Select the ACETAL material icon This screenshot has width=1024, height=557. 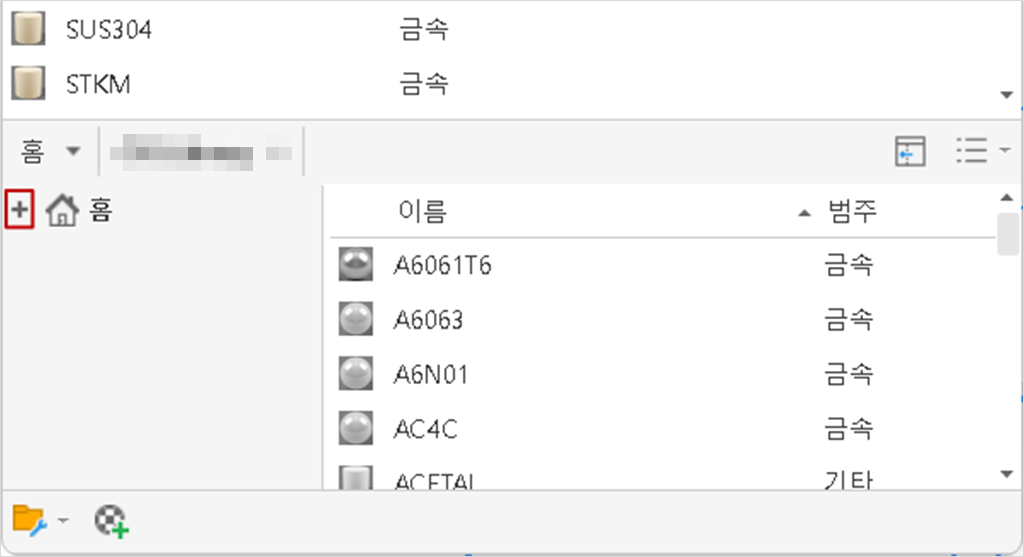point(356,477)
